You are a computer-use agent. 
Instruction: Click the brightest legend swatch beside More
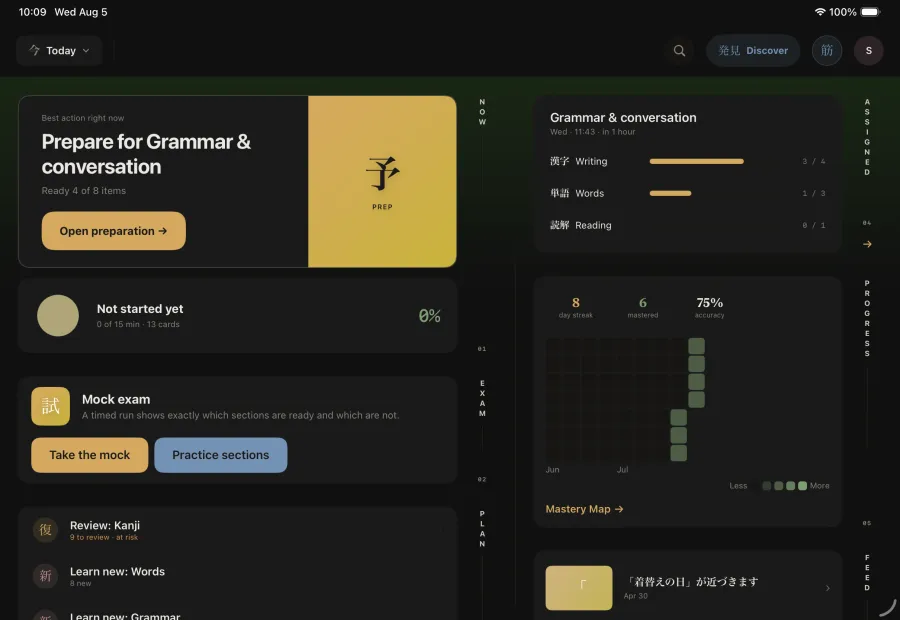pos(802,486)
